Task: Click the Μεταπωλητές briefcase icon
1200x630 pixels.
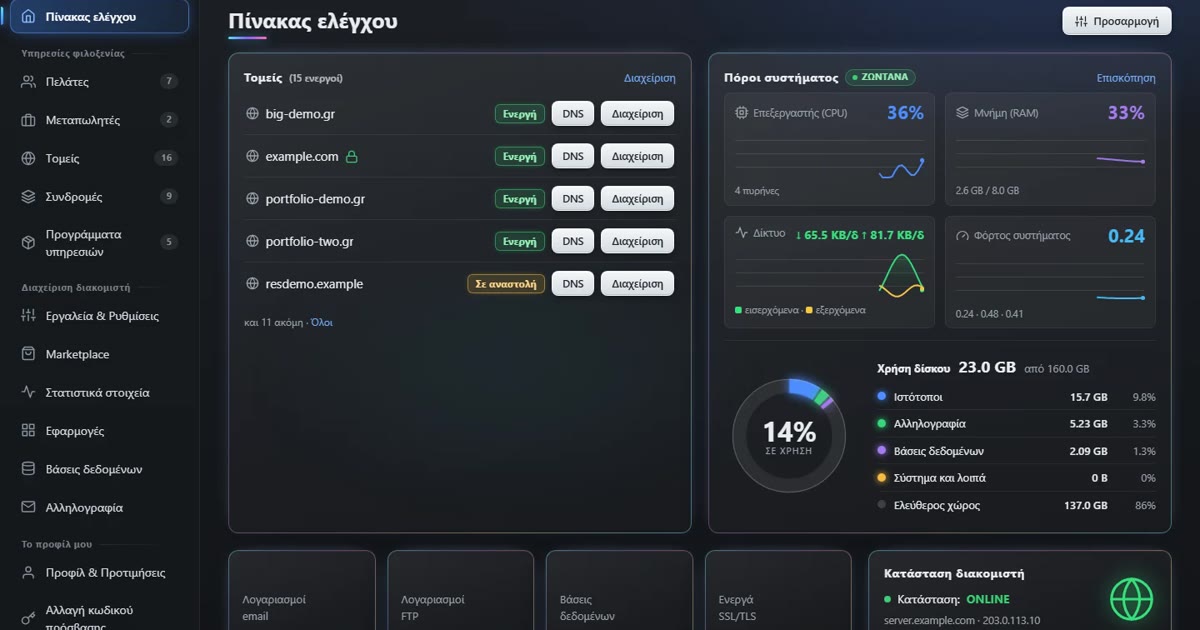Action: click(x=28, y=120)
